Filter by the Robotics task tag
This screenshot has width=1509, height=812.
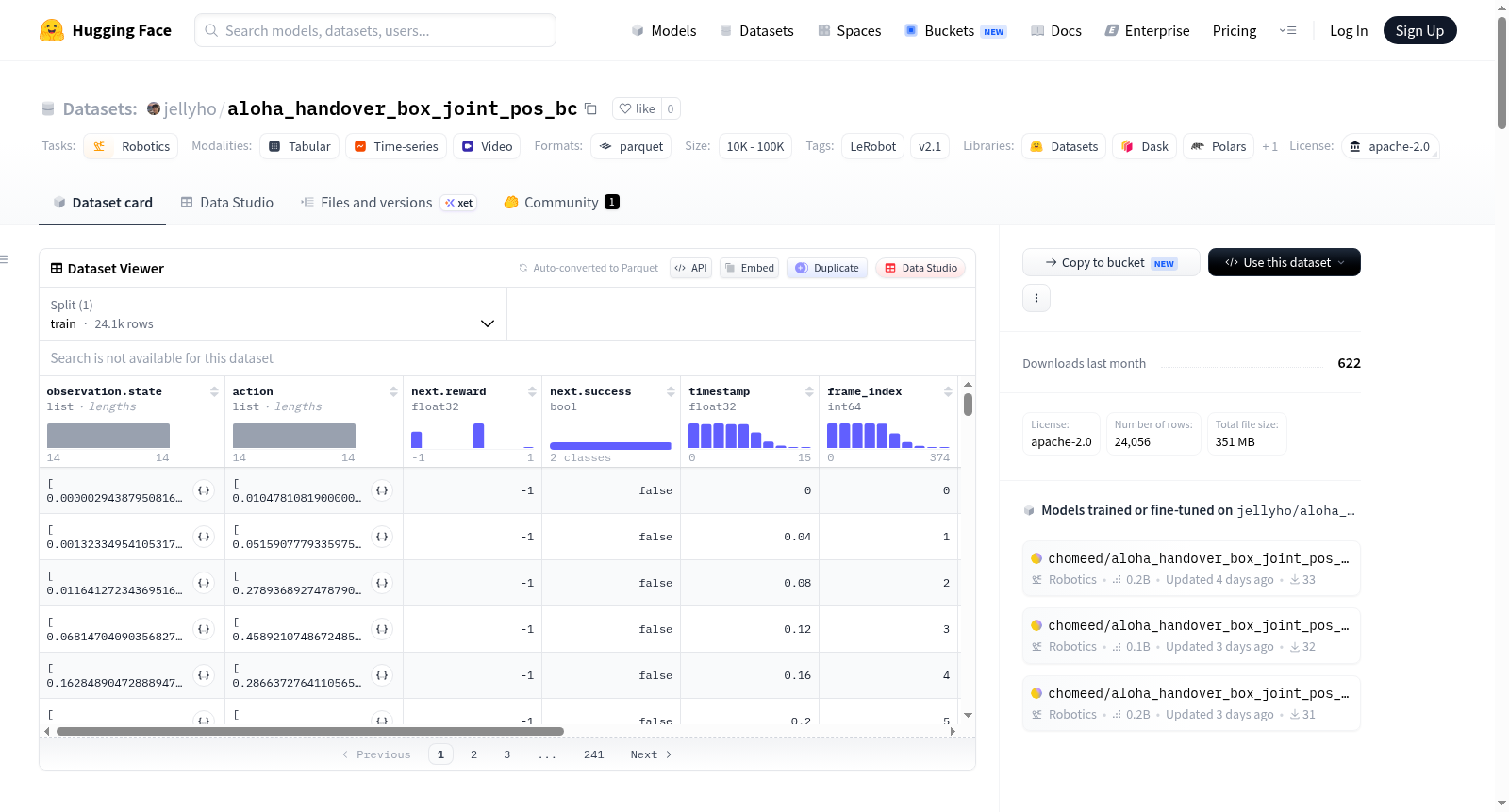click(x=131, y=146)
